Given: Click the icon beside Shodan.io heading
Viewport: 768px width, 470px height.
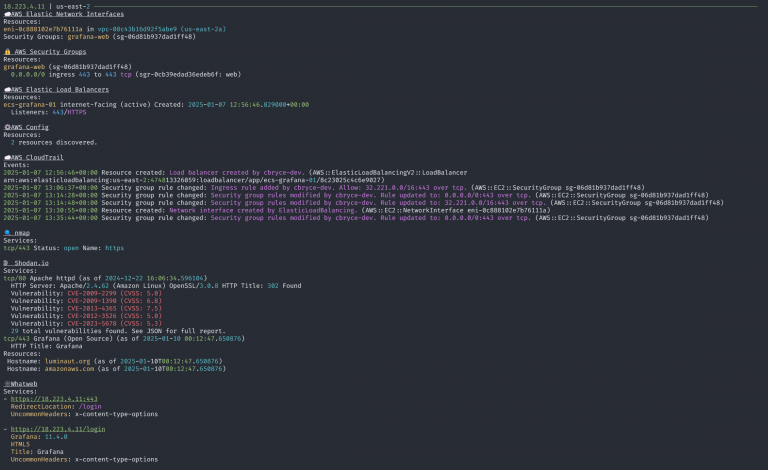Looking at the screenshot, I should [6, 263].
